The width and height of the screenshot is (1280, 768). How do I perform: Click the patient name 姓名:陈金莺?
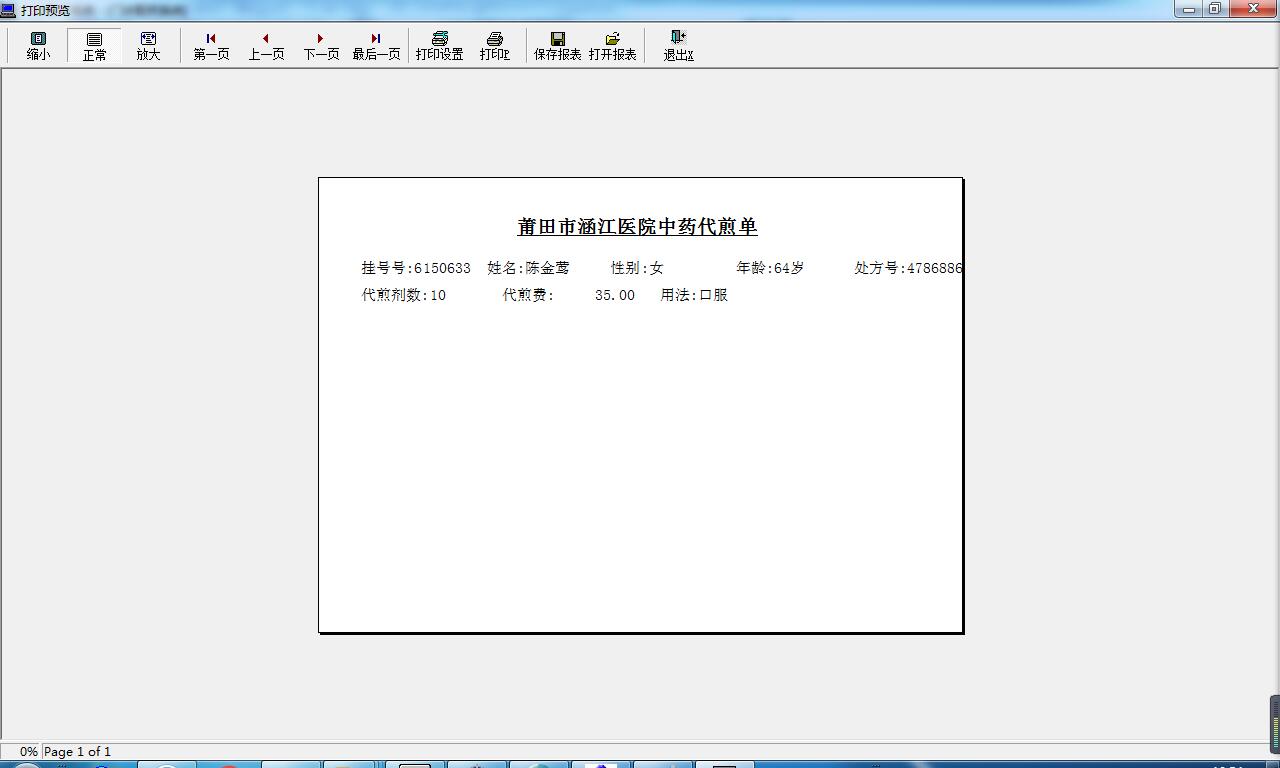[x=529, y=268]
